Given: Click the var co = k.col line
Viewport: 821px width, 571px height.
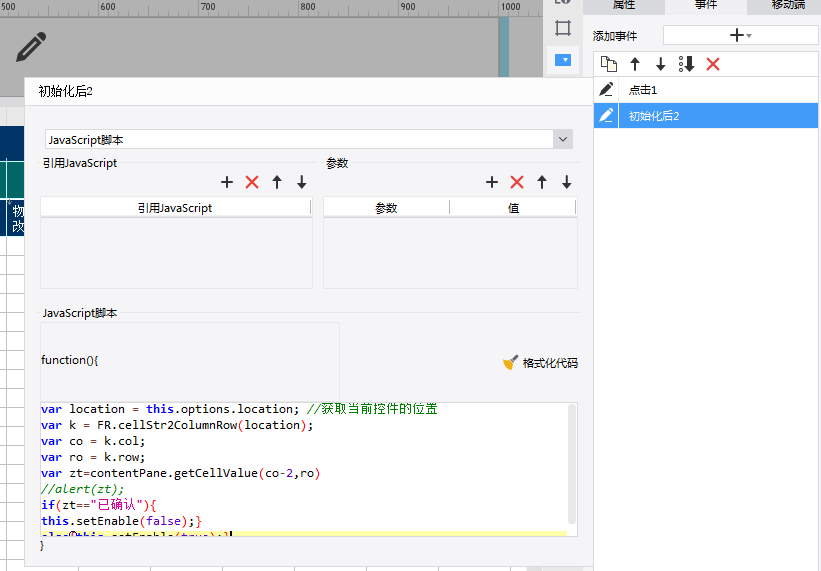Looking at the screenshot, I should 93,441.
